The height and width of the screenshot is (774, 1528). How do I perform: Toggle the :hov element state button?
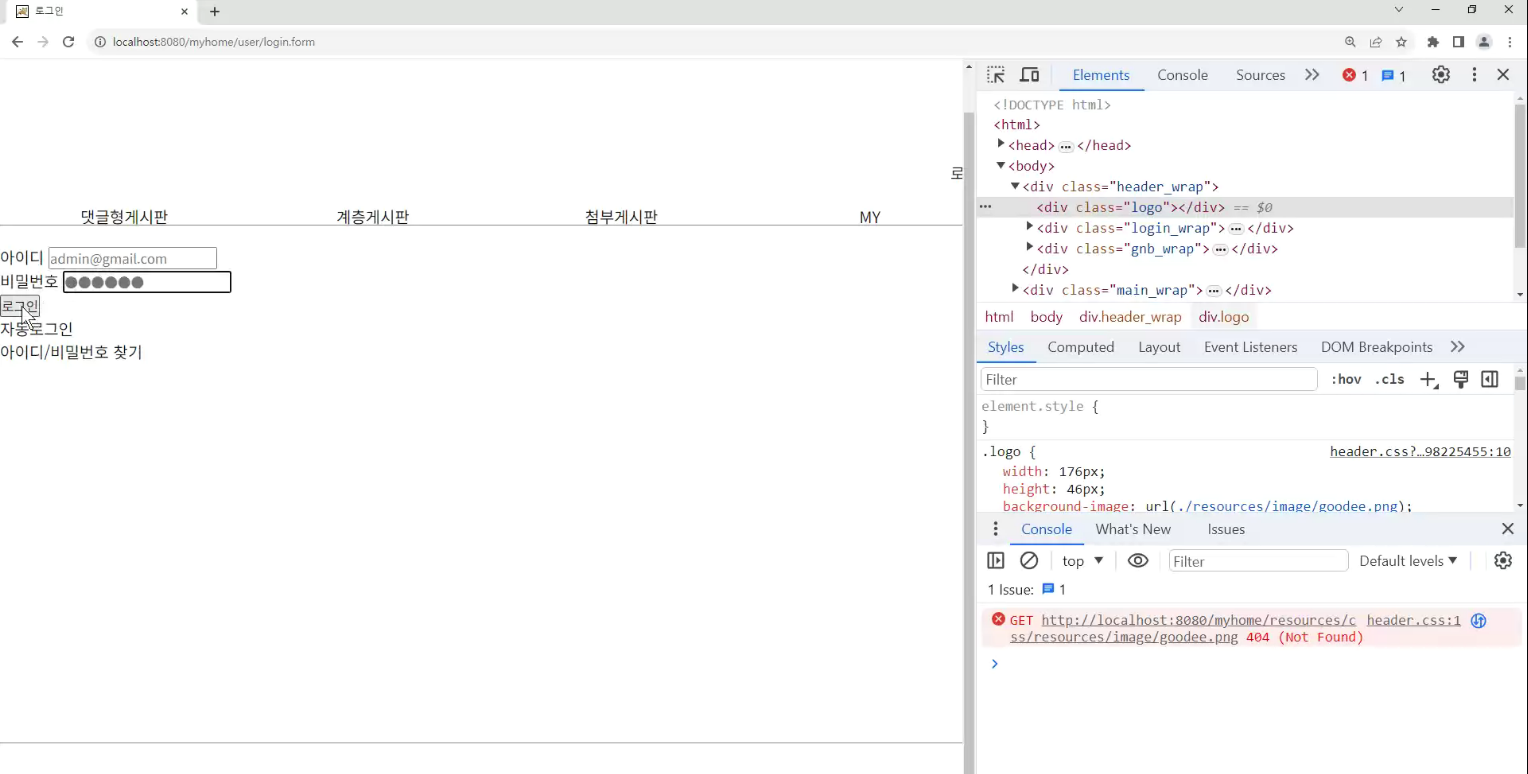click(x=1346, y=379)
